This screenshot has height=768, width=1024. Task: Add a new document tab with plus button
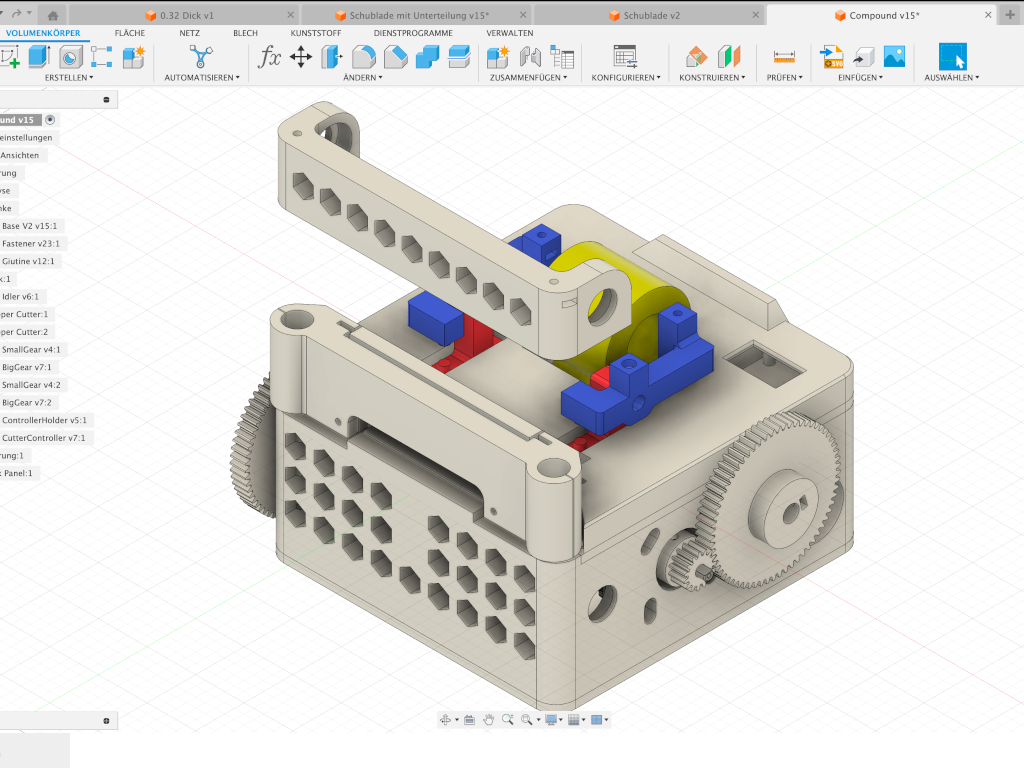(x=1010, y=15)
